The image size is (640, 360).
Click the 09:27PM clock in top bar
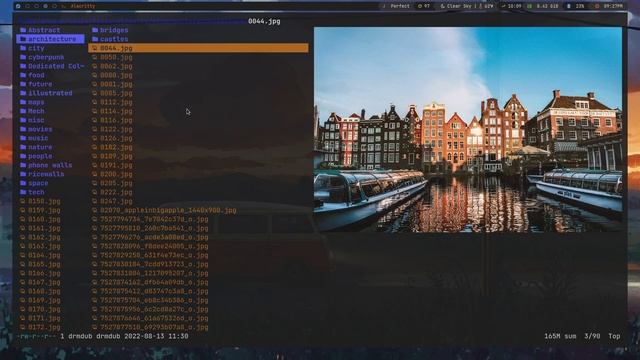[x=609, y=6]
